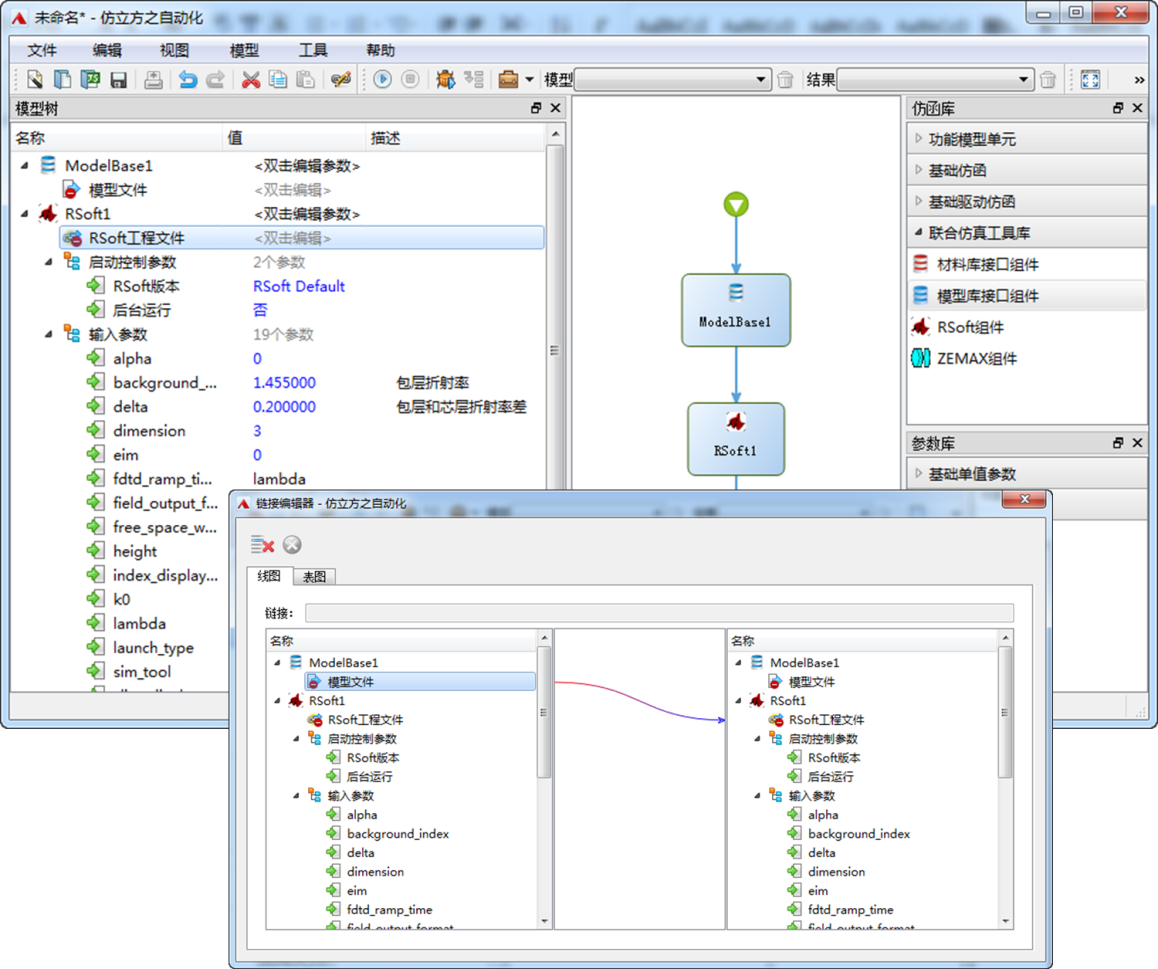Open the briefcase dropdown arrow
Viewport: 1158px width, 969px height.
click(529, 80)
